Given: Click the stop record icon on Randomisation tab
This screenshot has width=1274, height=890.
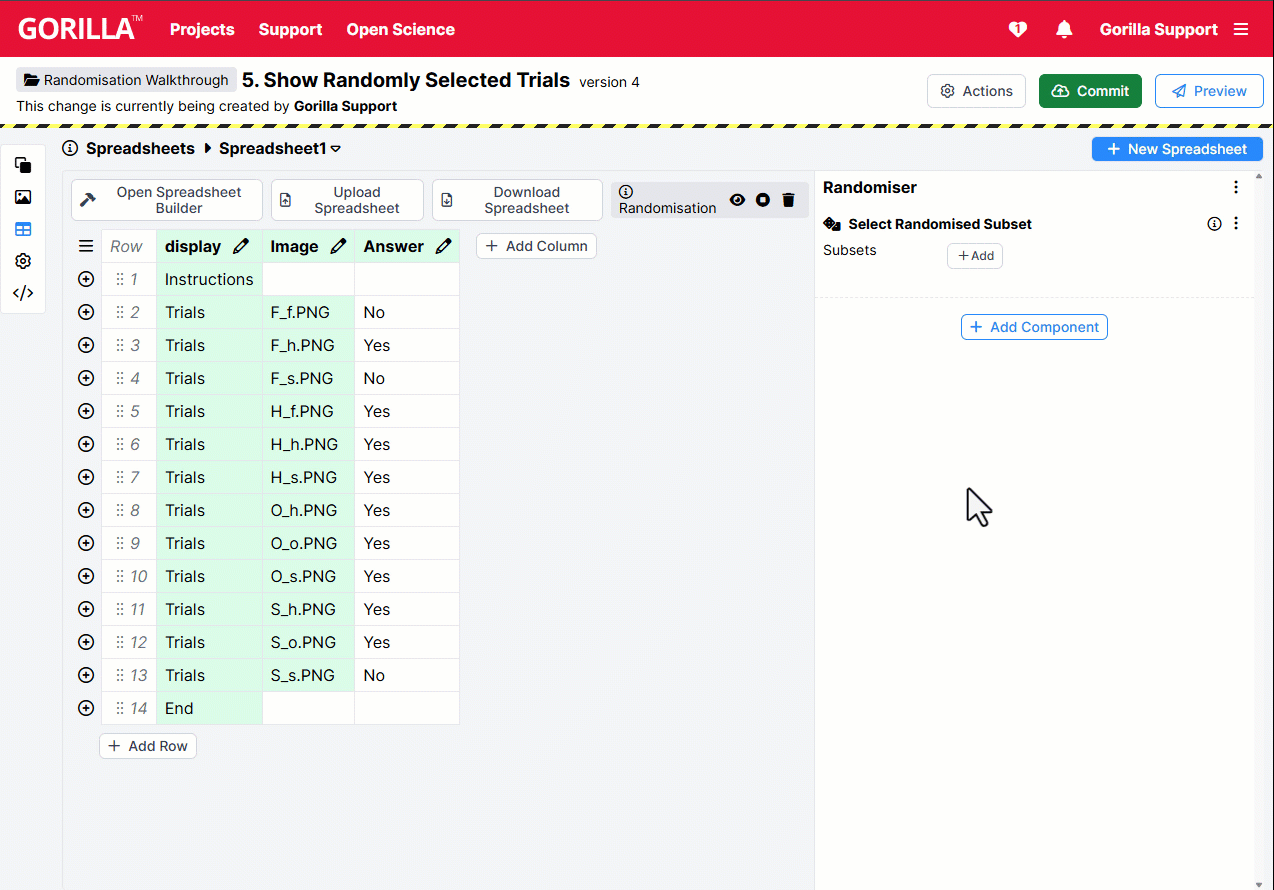Looking at the screenshot, I should click(762, 199).
